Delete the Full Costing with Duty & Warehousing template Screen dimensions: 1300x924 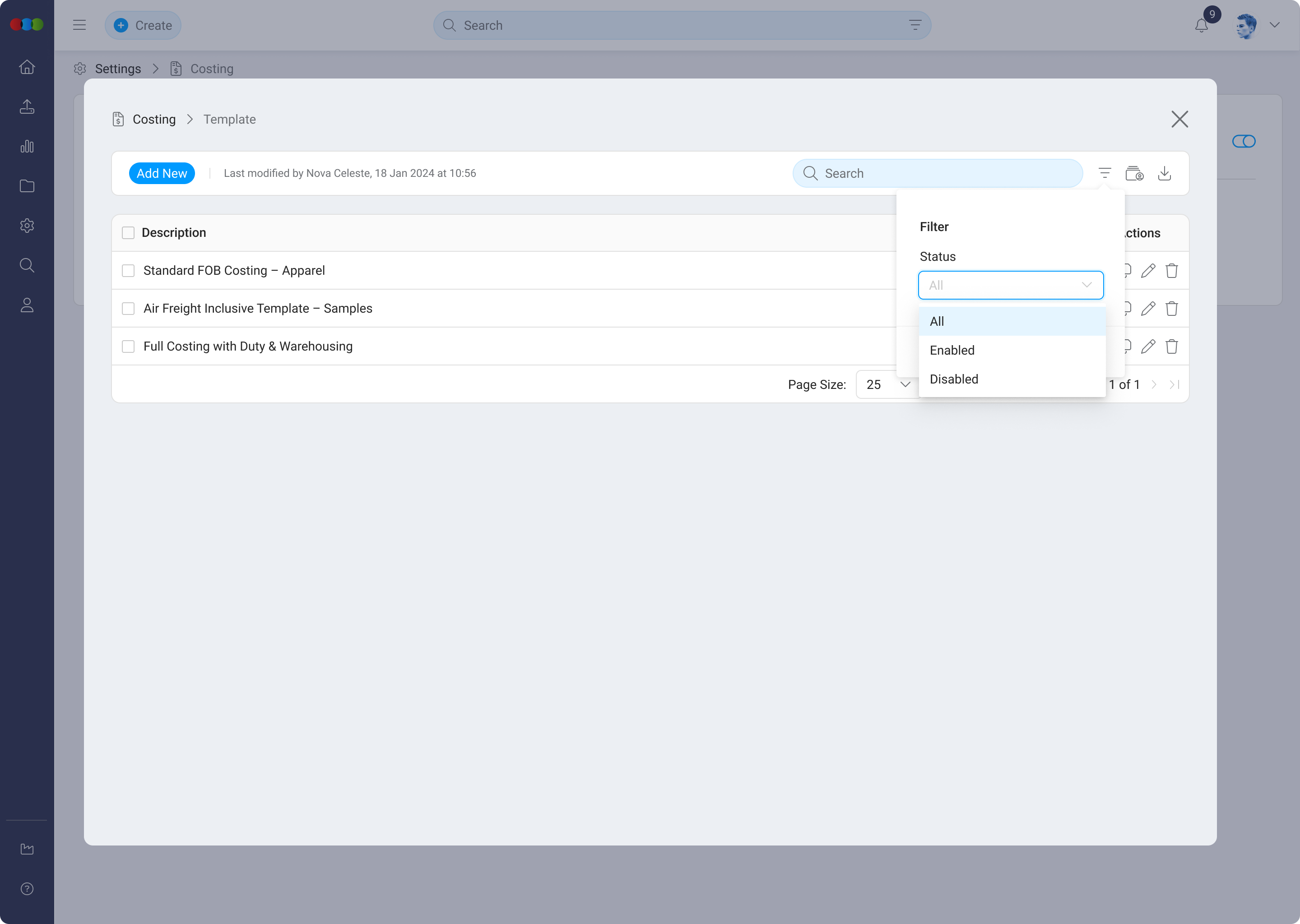(1171, 346)
